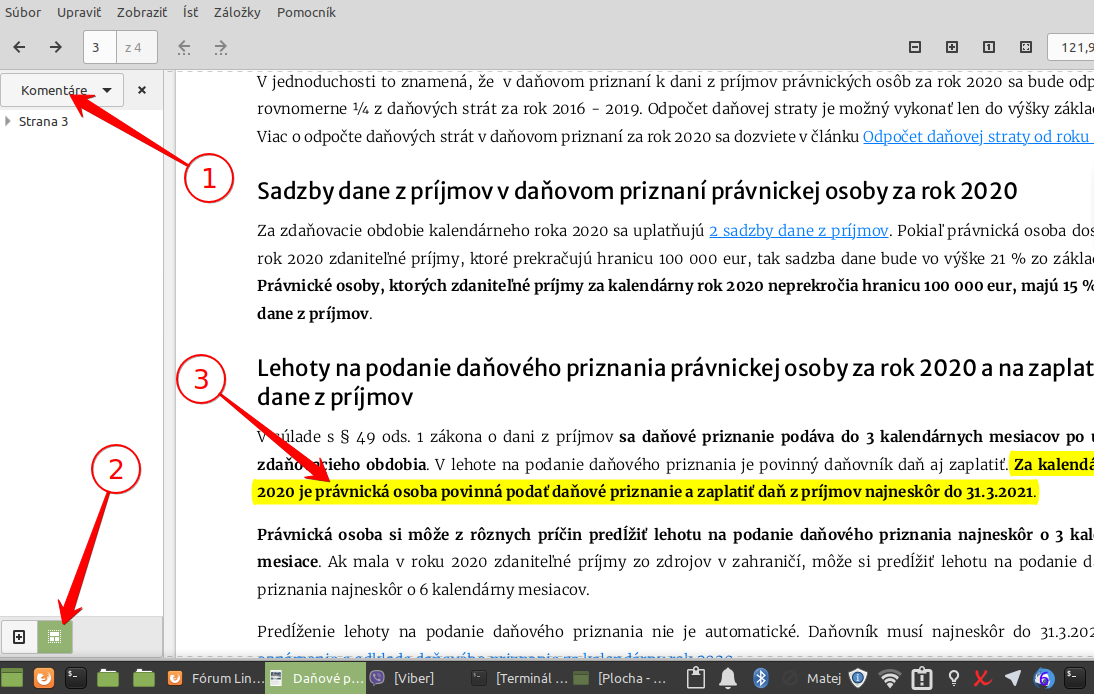The image size is (1094, 694).
Task: Open the 'Odpočet daňovej straty' article link
Action: coord(976,137)
